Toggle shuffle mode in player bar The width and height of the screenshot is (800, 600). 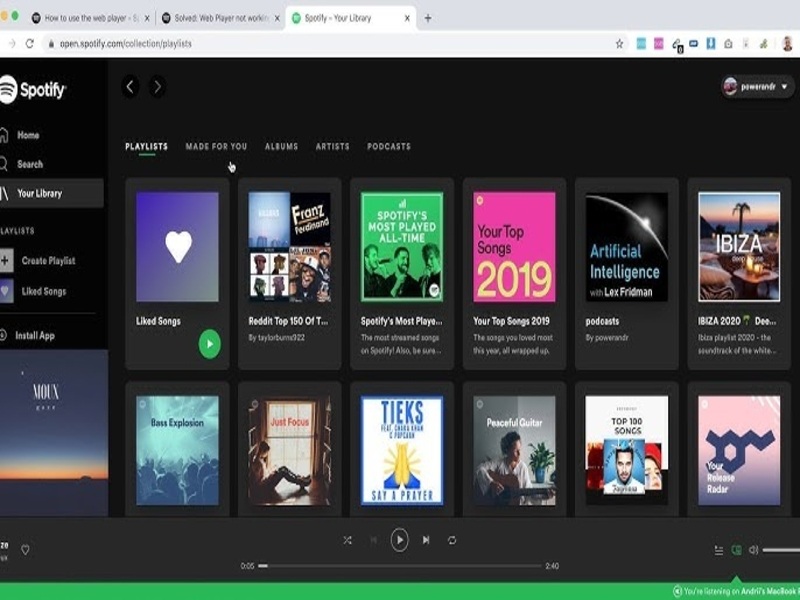pos(347,540)
